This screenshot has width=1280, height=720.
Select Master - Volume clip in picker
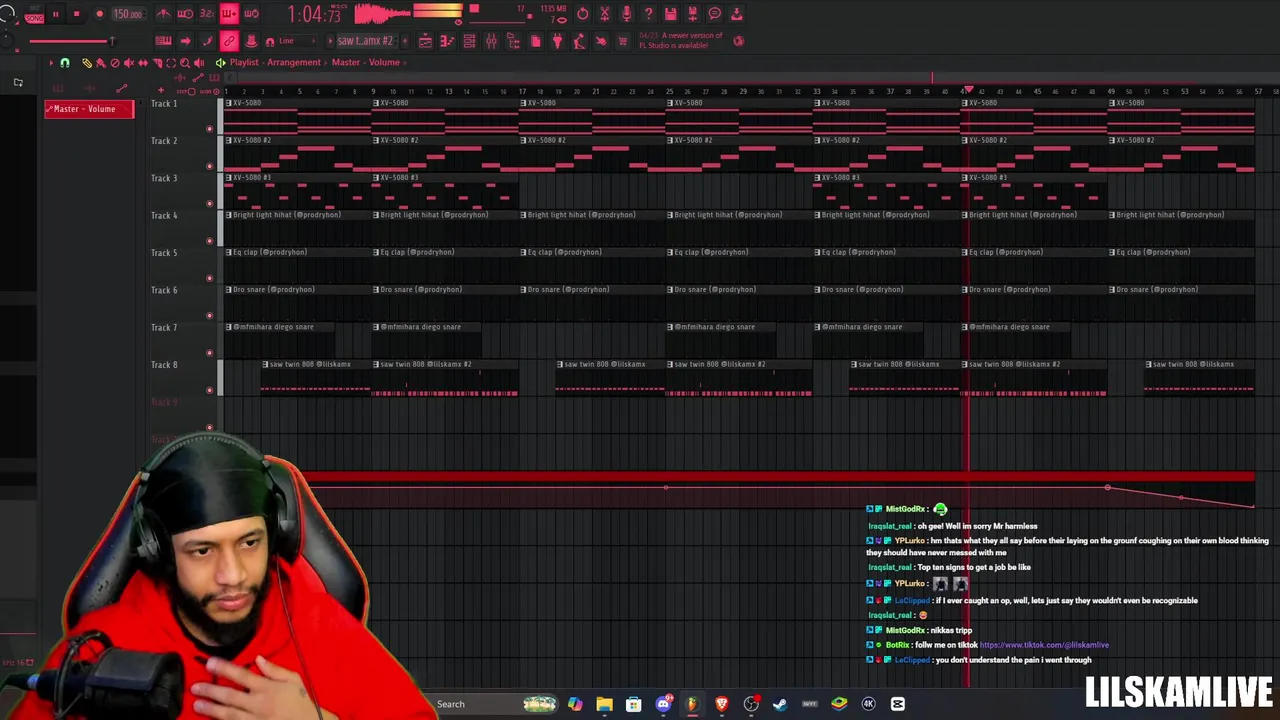[x=88, y=109]
